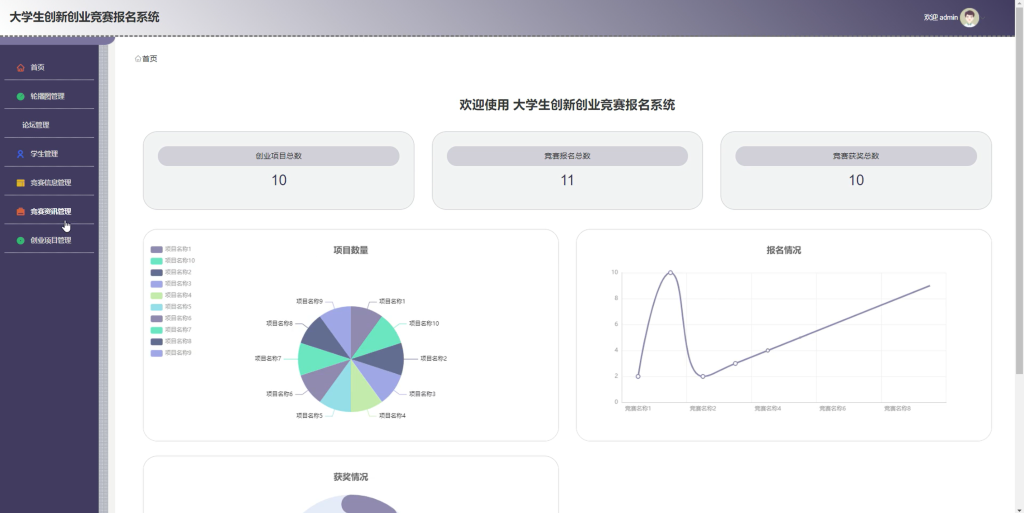This screenshot has height=513, width=1024.
Task: Click the line chart point at value 4
Action: coord(768,350)
